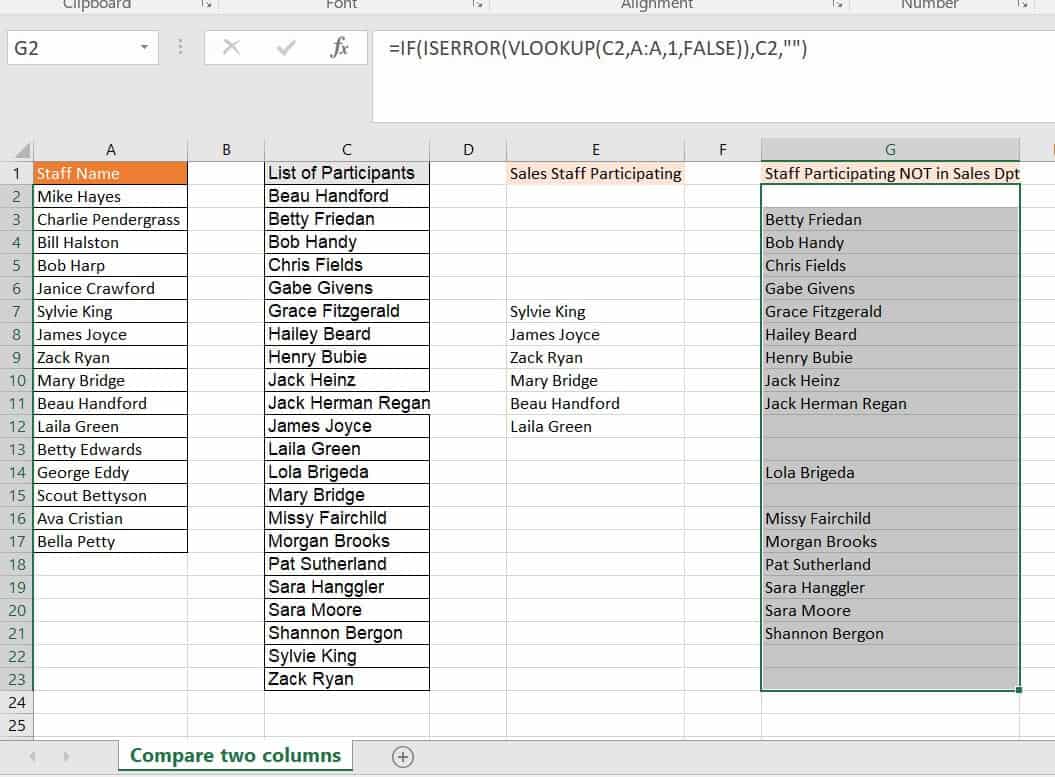Screen dimensions: 1055x777
Task: Select column C header
Action: coord(346,150)
